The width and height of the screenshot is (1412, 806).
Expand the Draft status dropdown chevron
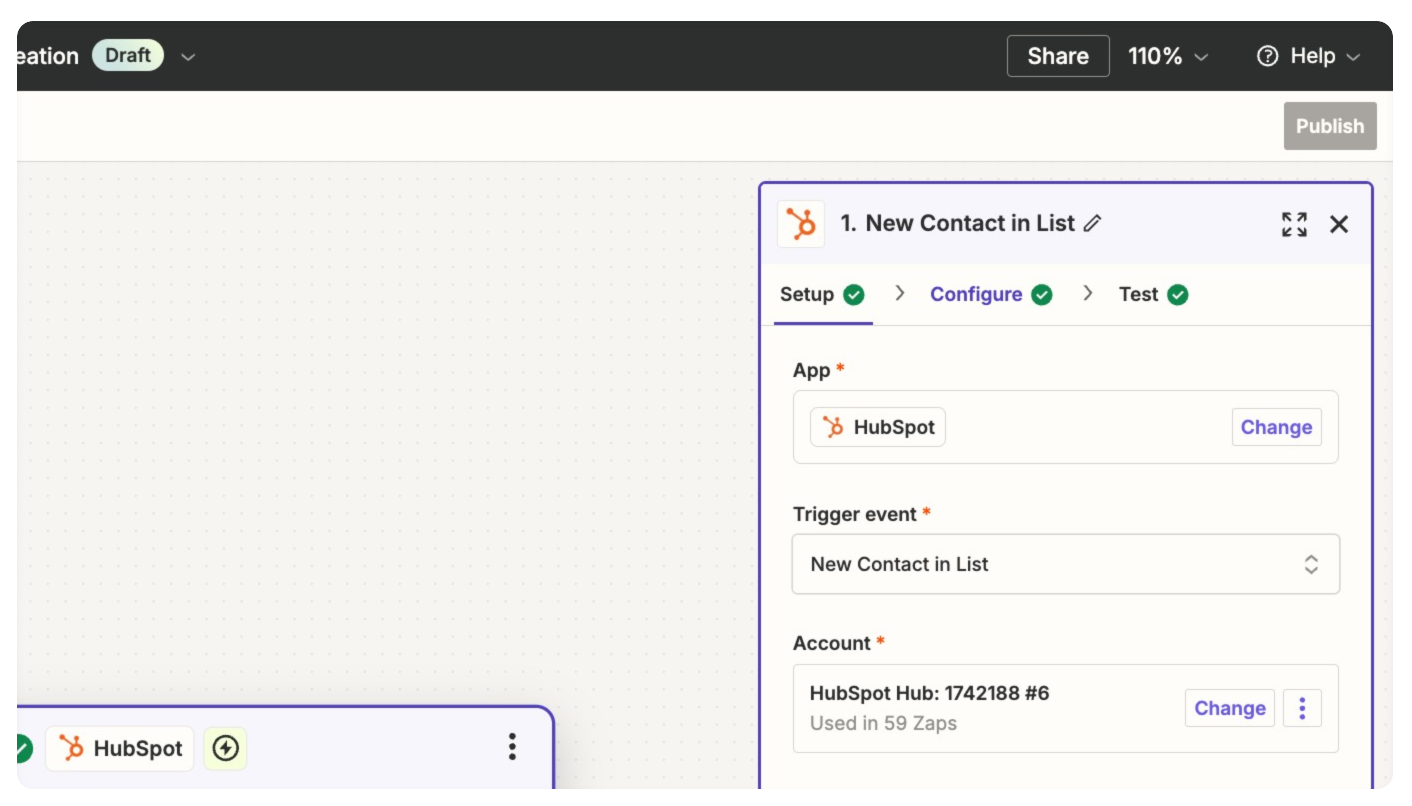click(x=188, y=56)
